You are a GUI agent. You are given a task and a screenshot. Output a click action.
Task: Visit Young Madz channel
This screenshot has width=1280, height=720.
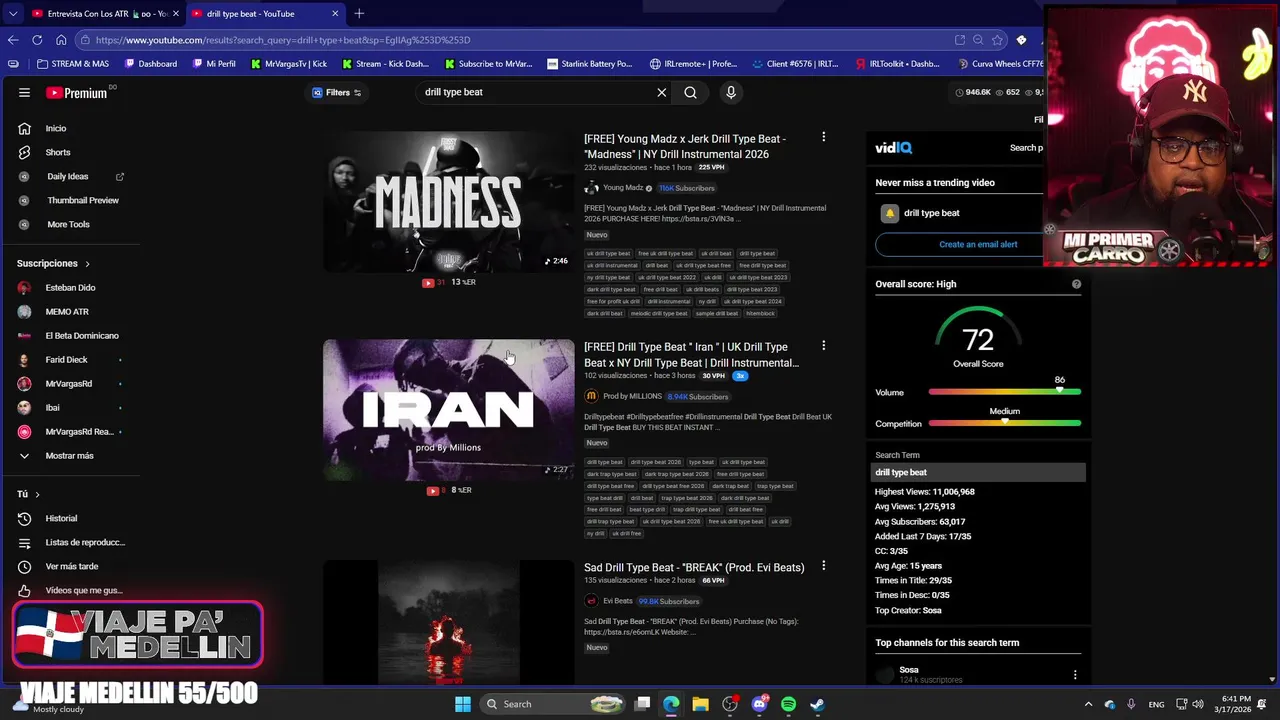tap(622, 187)
